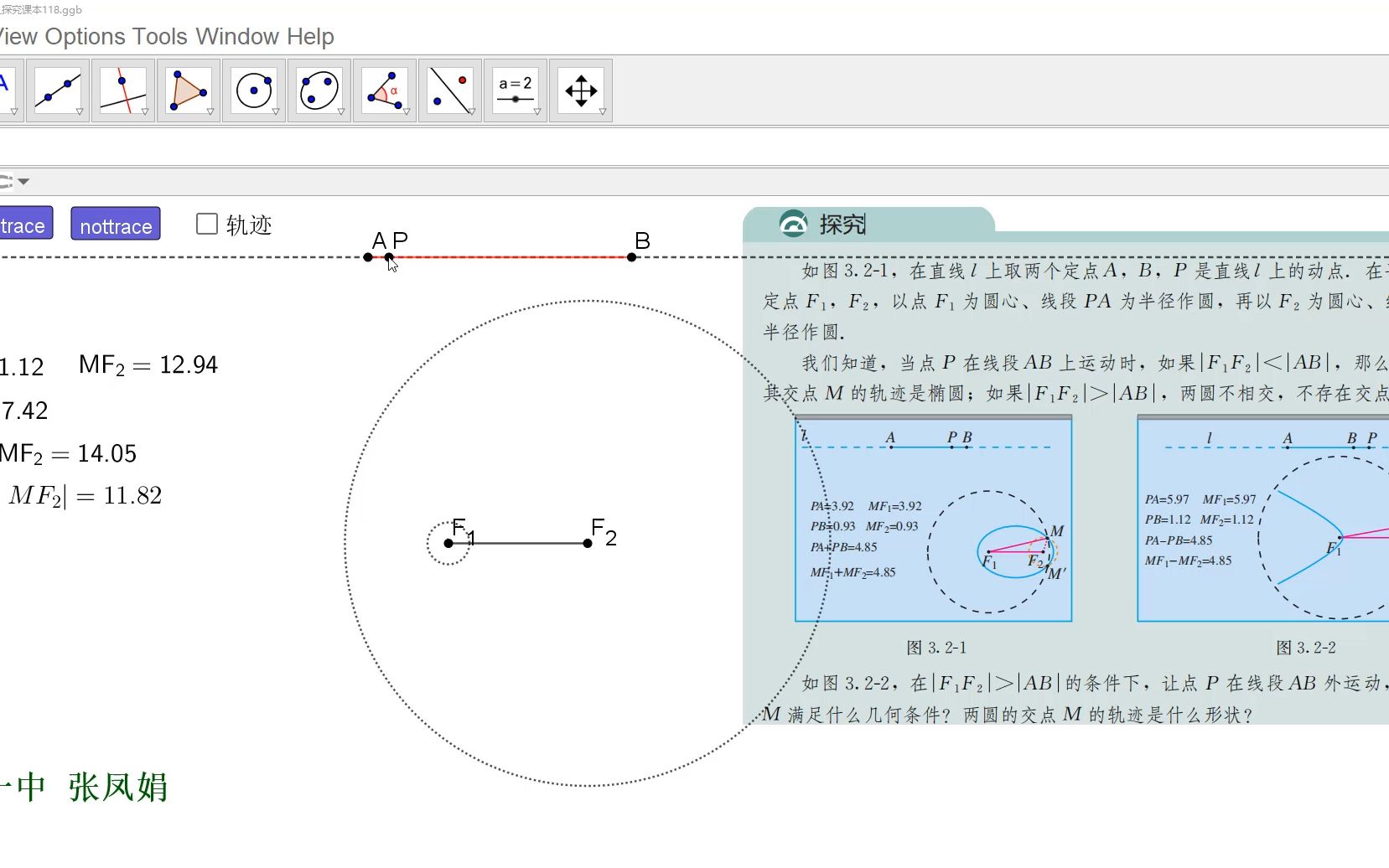Click the segment between F1 and F2
This screenshot has height=868, width=1389.
pos(518,543)
